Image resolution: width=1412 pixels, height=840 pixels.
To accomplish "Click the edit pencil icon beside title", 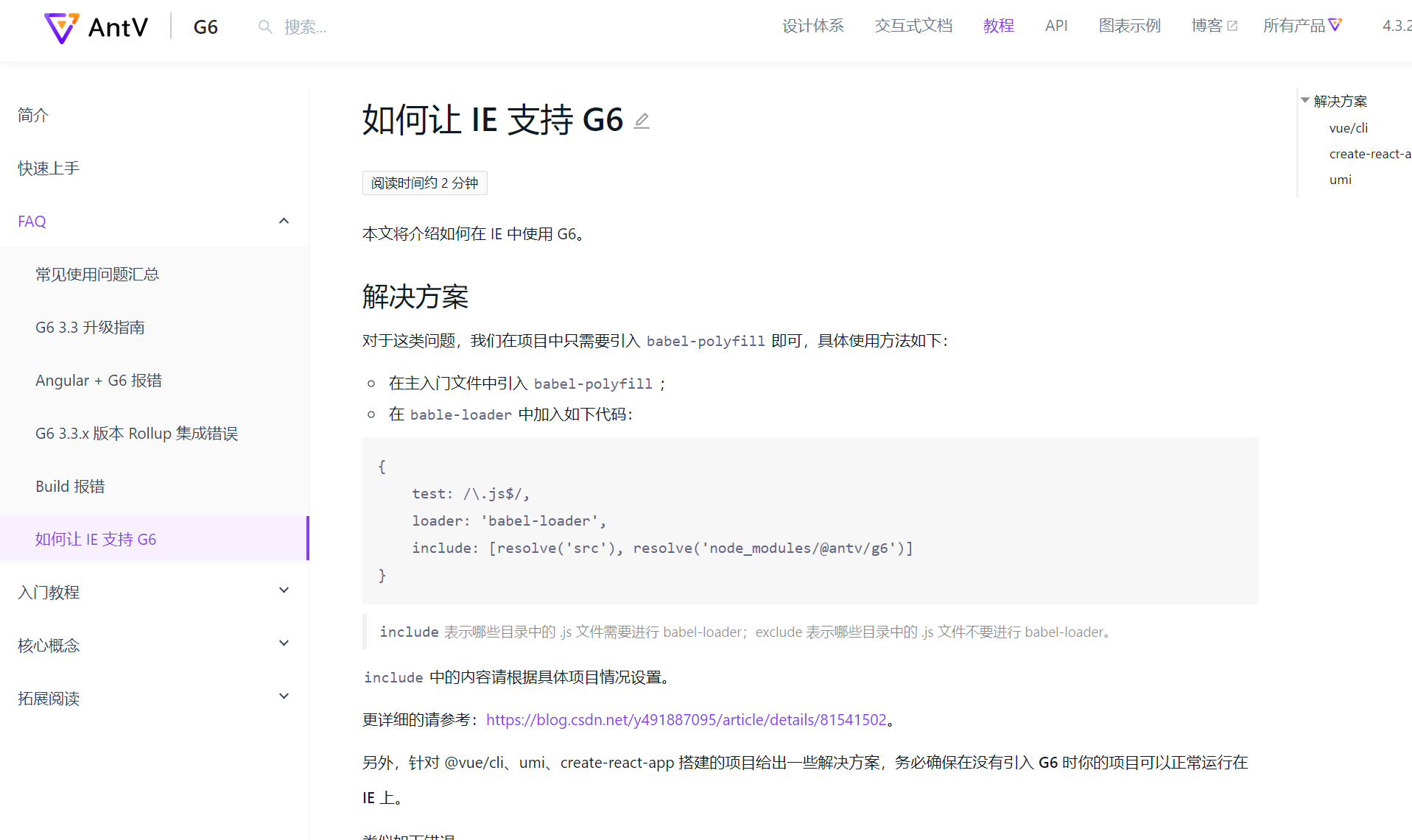I will 642,120.
